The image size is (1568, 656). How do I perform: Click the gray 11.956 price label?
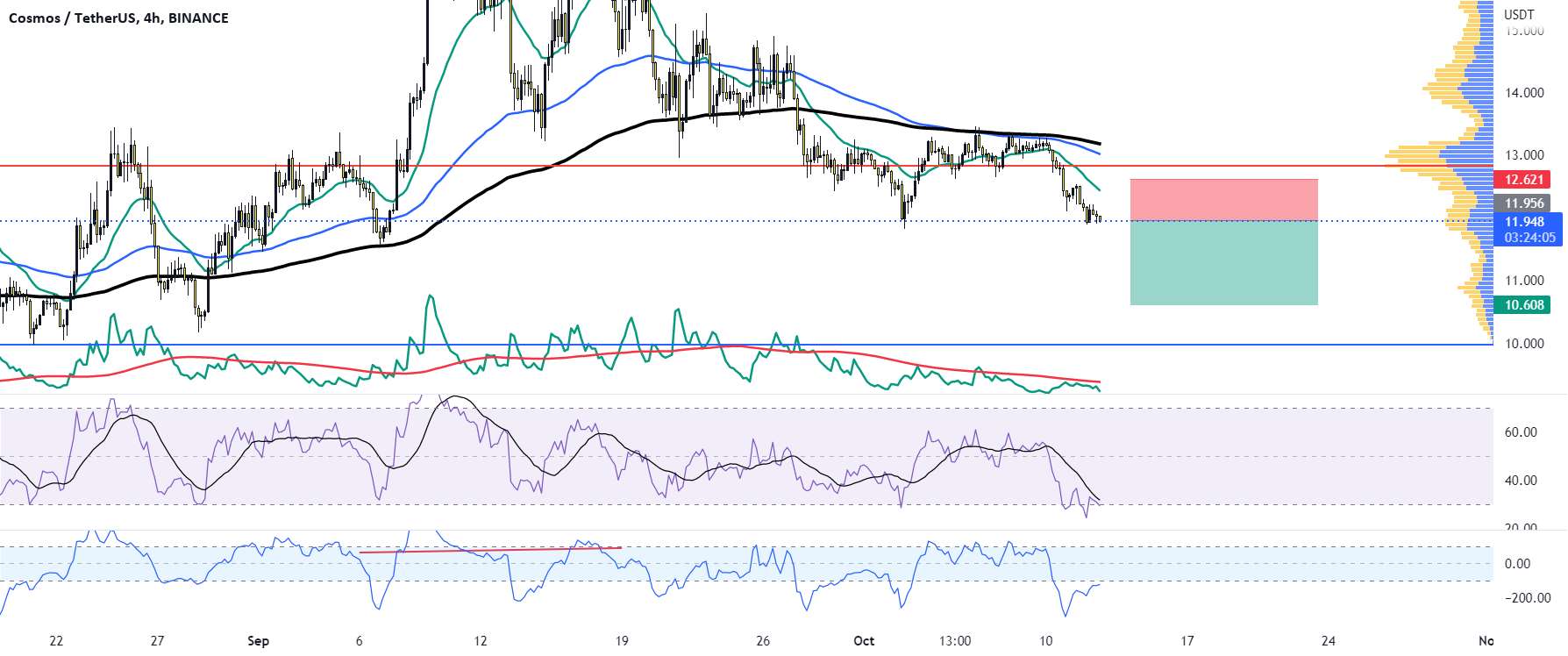1523,203
